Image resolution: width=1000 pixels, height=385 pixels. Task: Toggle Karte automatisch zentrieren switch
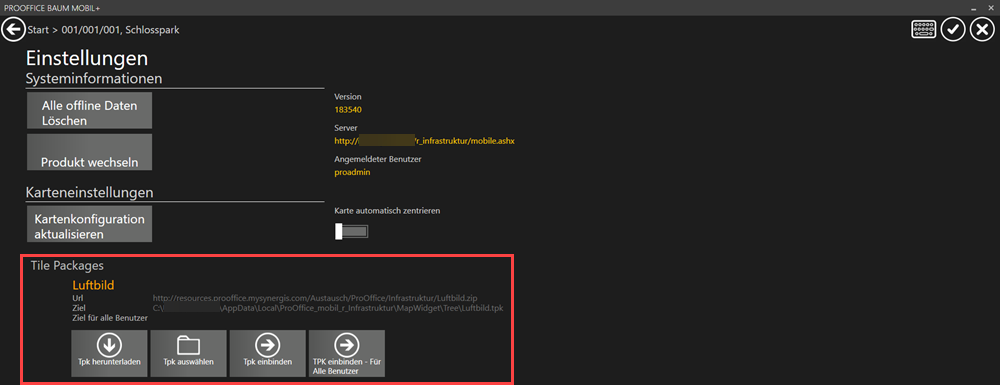351,231
